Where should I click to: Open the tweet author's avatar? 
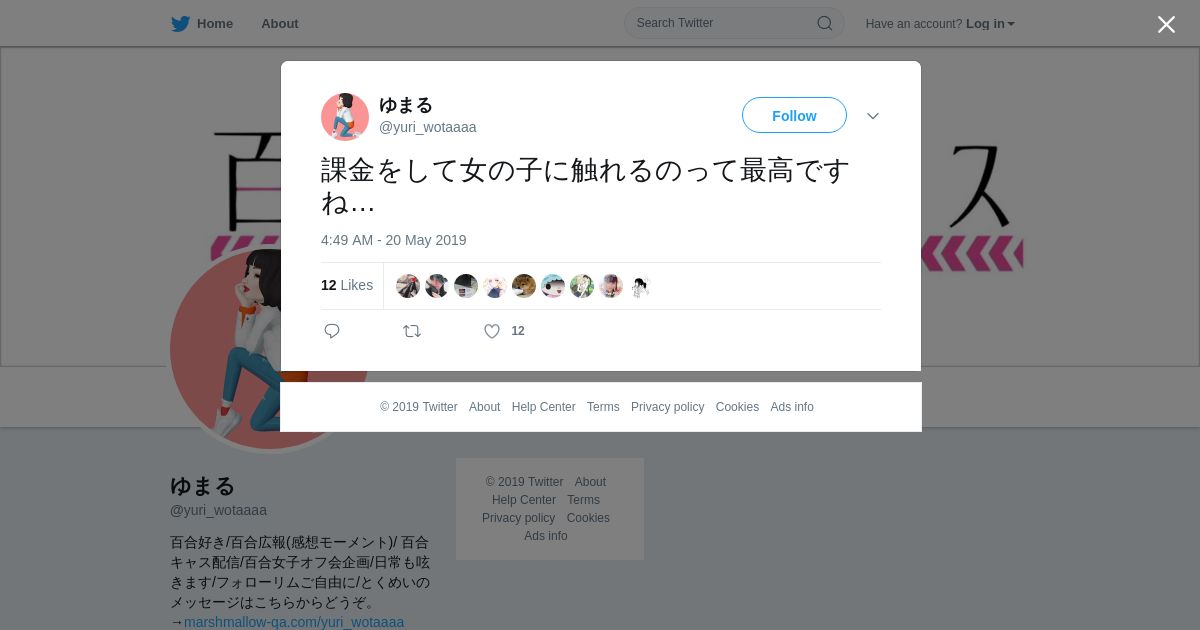click(345, 117)
